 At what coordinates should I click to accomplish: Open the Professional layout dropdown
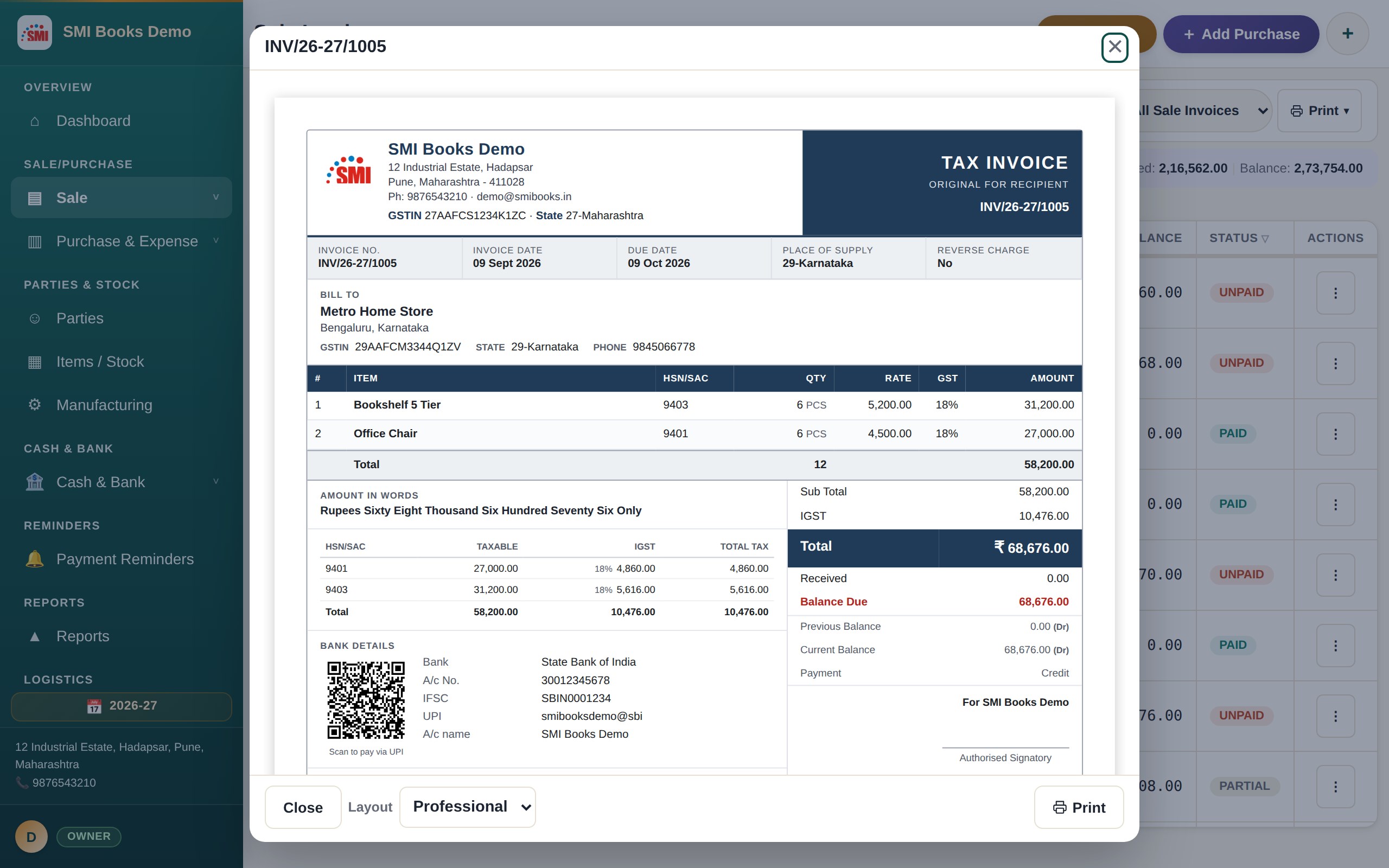pyautogui.click(x=467, y=807)
